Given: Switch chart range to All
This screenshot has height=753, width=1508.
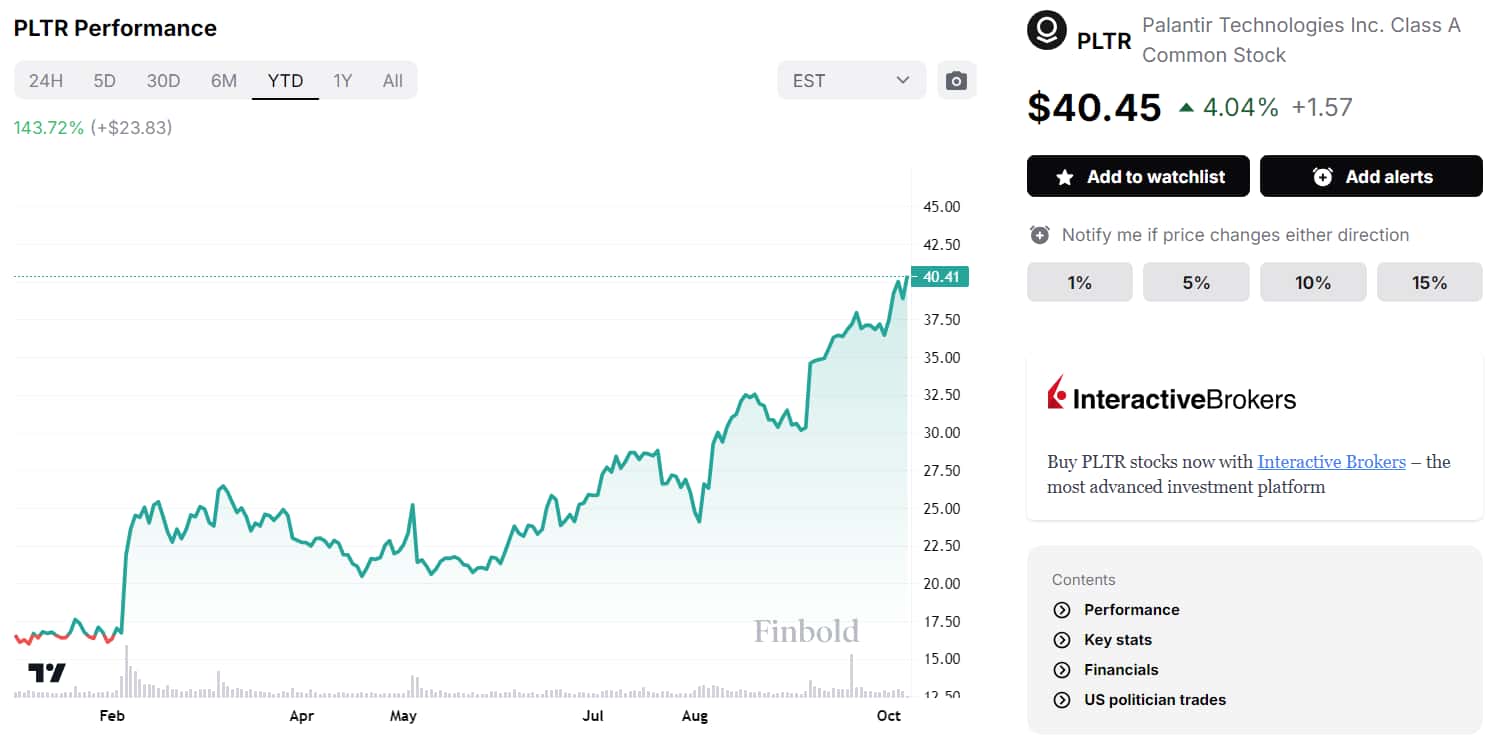Looking at the screenshot, I should click(393, 81).
